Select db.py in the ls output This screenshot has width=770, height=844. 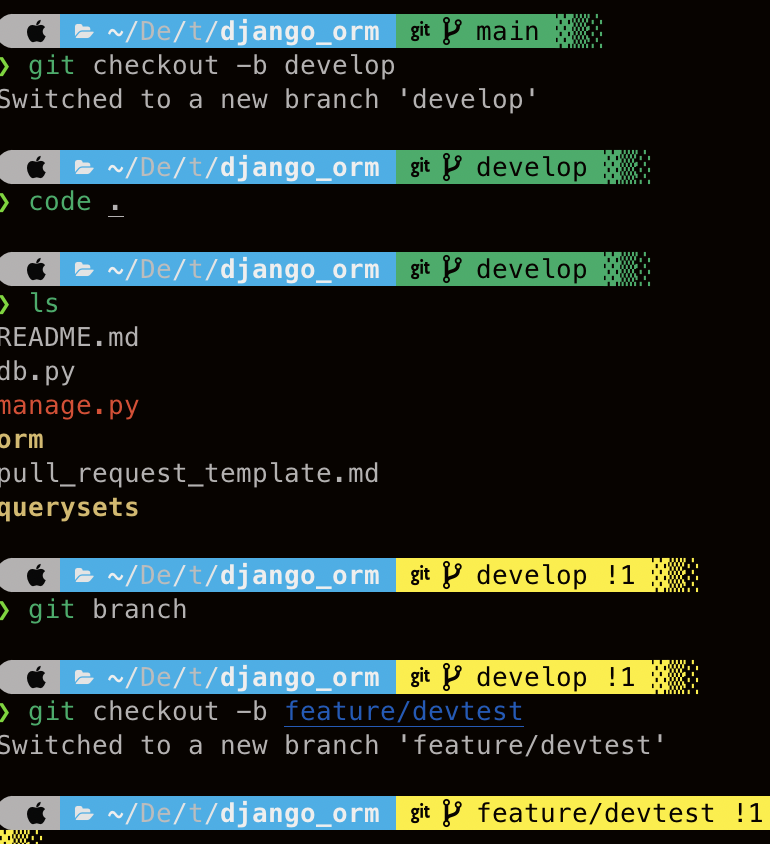tap(37, 372)
